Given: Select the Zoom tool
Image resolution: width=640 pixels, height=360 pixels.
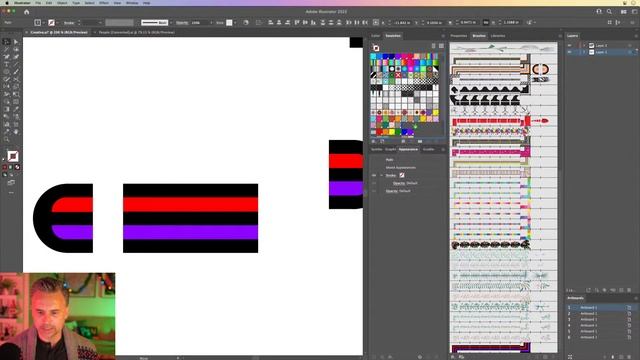Looking at the screenshot, I should point(6,140).
